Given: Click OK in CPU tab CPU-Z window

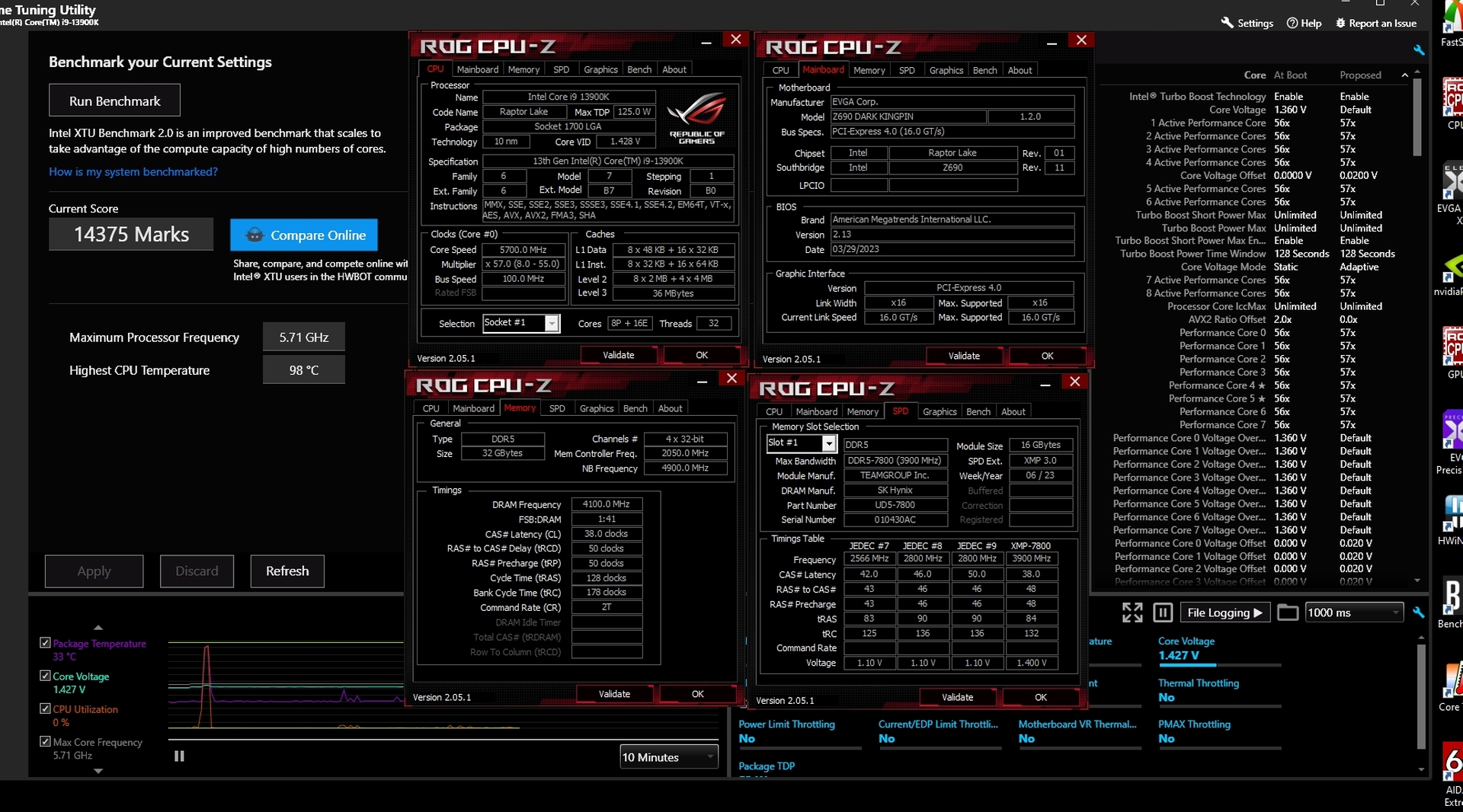Looking at the screenshot, I should click(x=702, y=355).
